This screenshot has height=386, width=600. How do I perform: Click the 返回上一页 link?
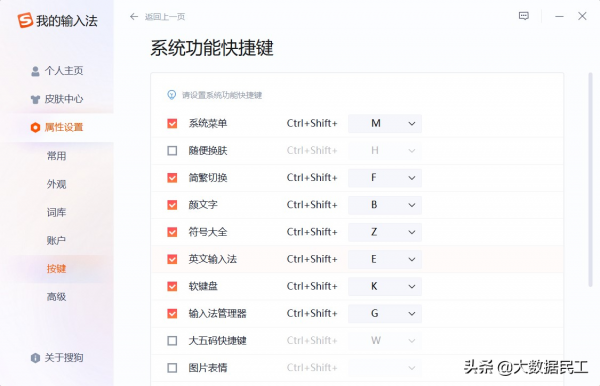point(165,17)
